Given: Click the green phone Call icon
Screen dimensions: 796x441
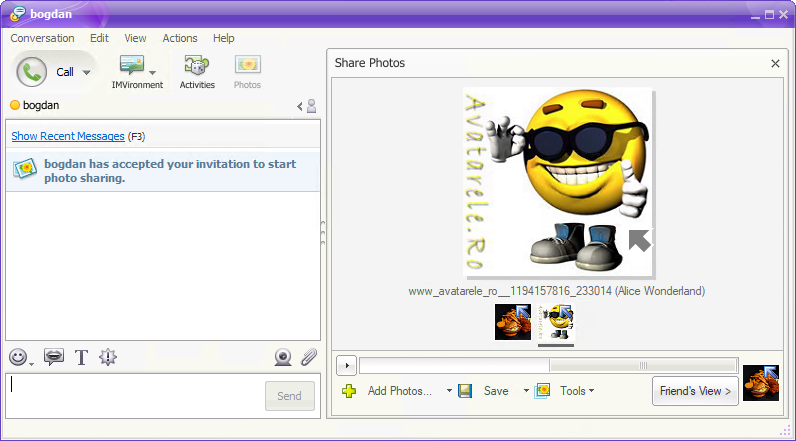Looking at the screenshot, I should [x=31, y=72].
